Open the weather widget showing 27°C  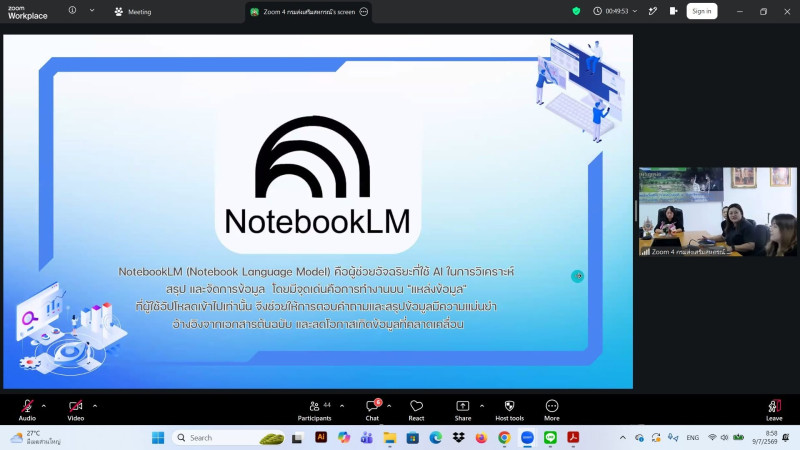pos(36,437)
